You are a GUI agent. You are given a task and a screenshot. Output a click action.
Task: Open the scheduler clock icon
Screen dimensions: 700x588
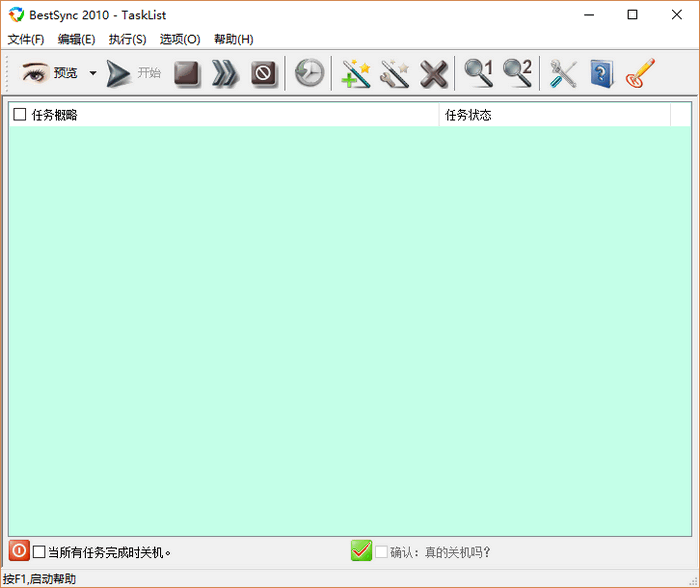(309, 73)
